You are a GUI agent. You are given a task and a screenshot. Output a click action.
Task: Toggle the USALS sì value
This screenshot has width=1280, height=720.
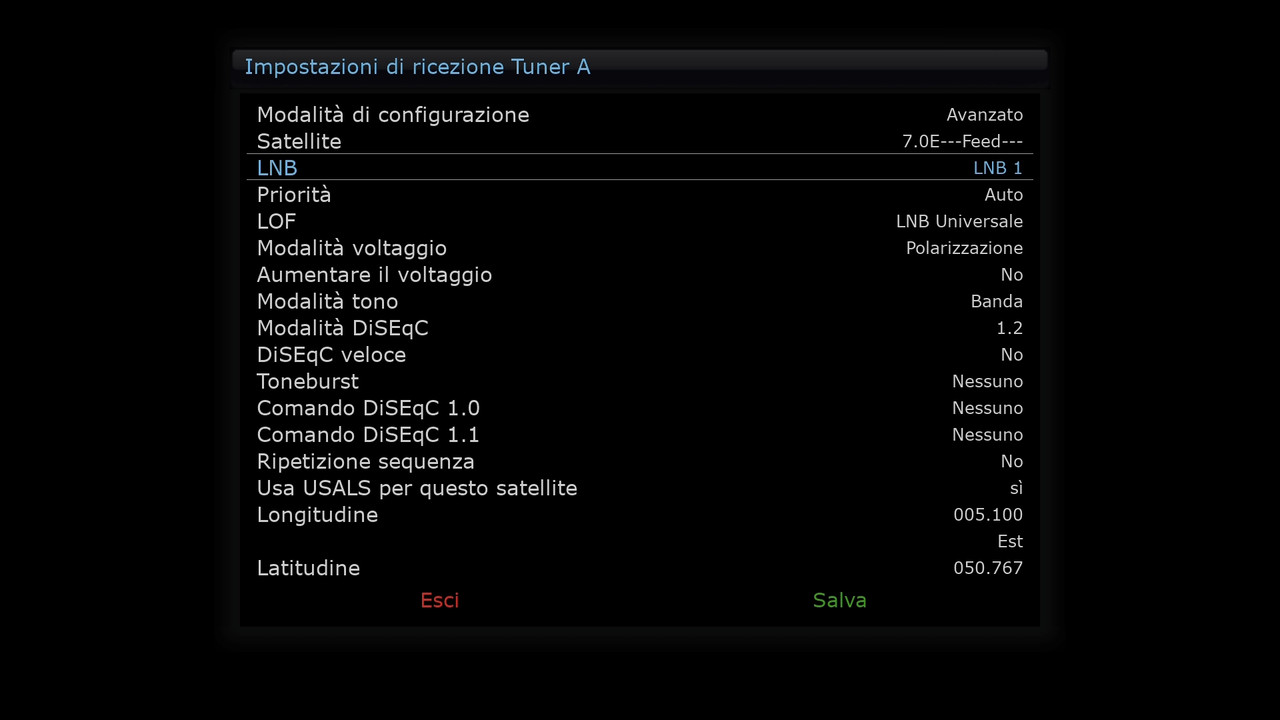point(1016,488)
